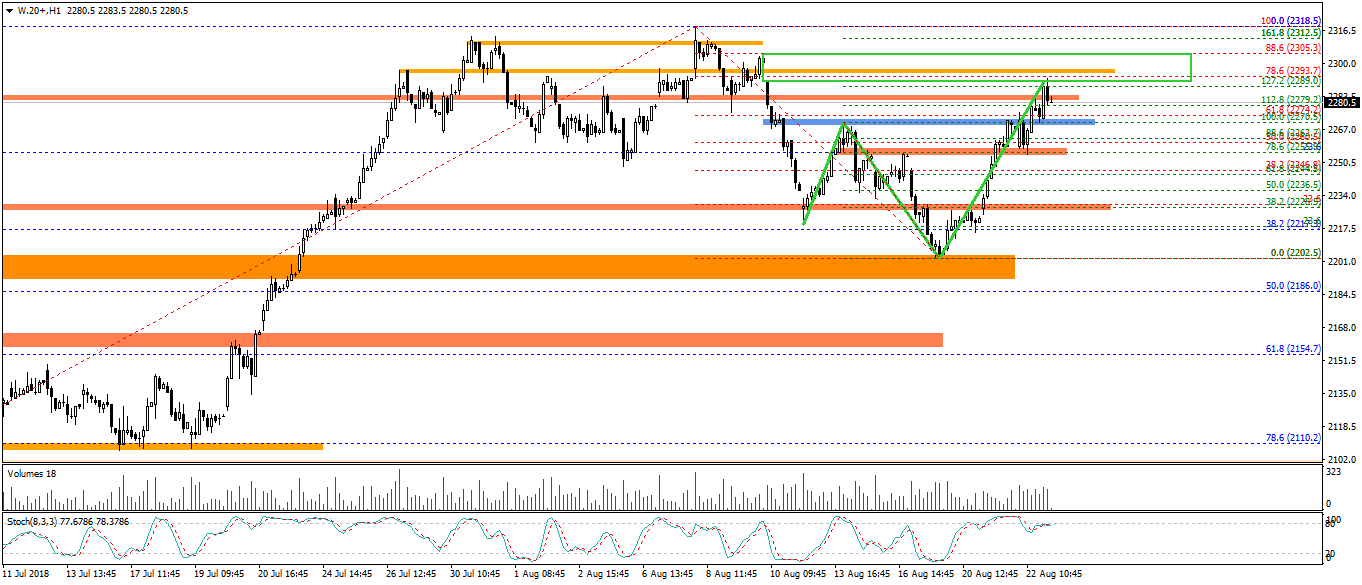Select the salmon zone rectangle near 2168
The height and width of the screenshot is (585, 1362).
[x=472, y=340]
